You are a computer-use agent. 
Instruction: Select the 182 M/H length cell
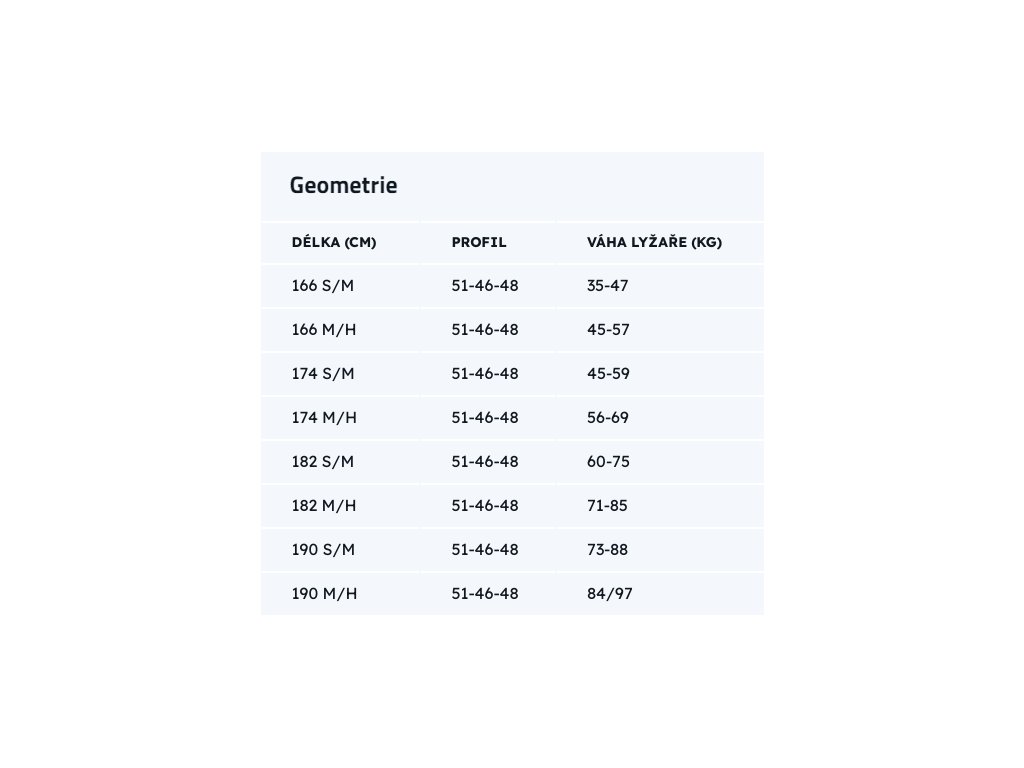[x=324, y=506]
